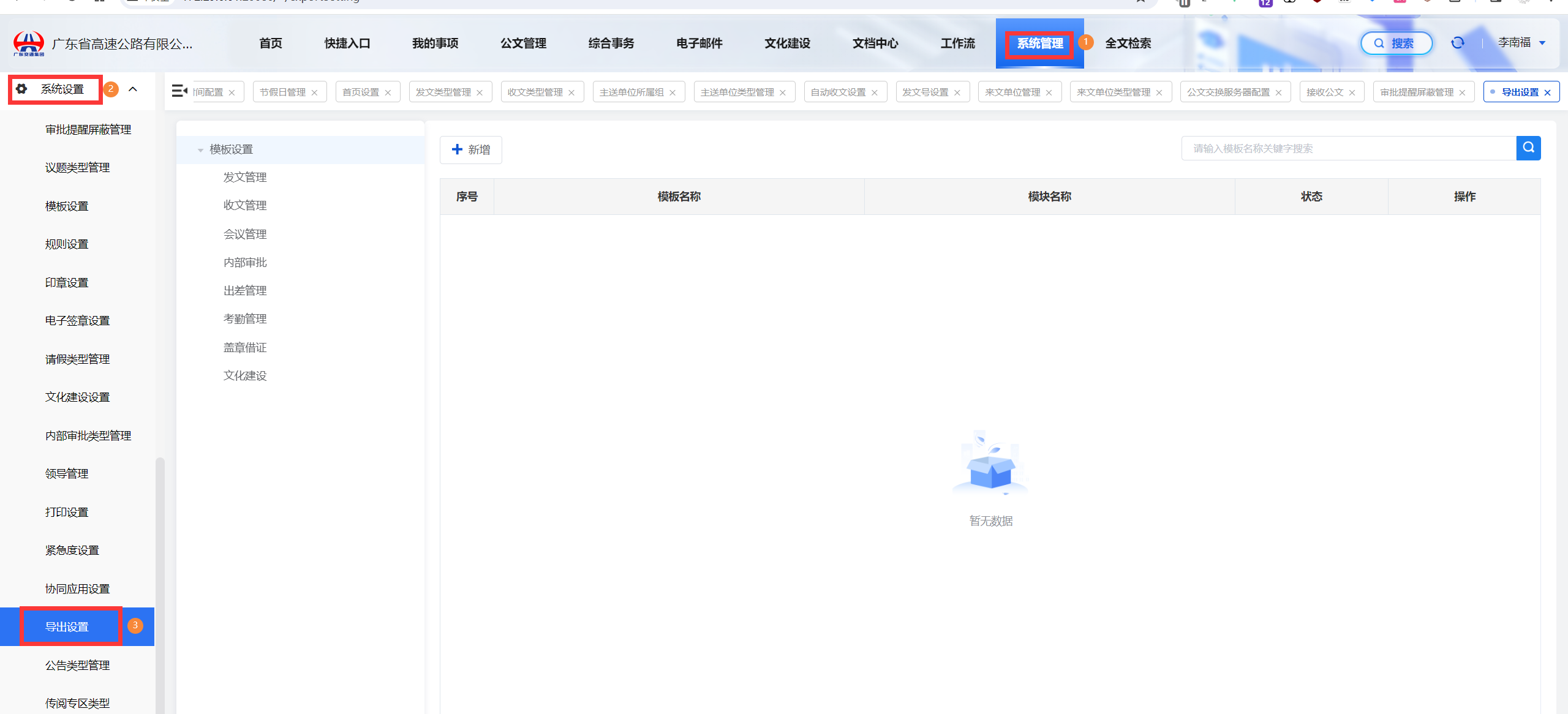Screen dimensions: 1568x714
Task: Click the sidebar collapse hamburger icon
Action: 179,91
